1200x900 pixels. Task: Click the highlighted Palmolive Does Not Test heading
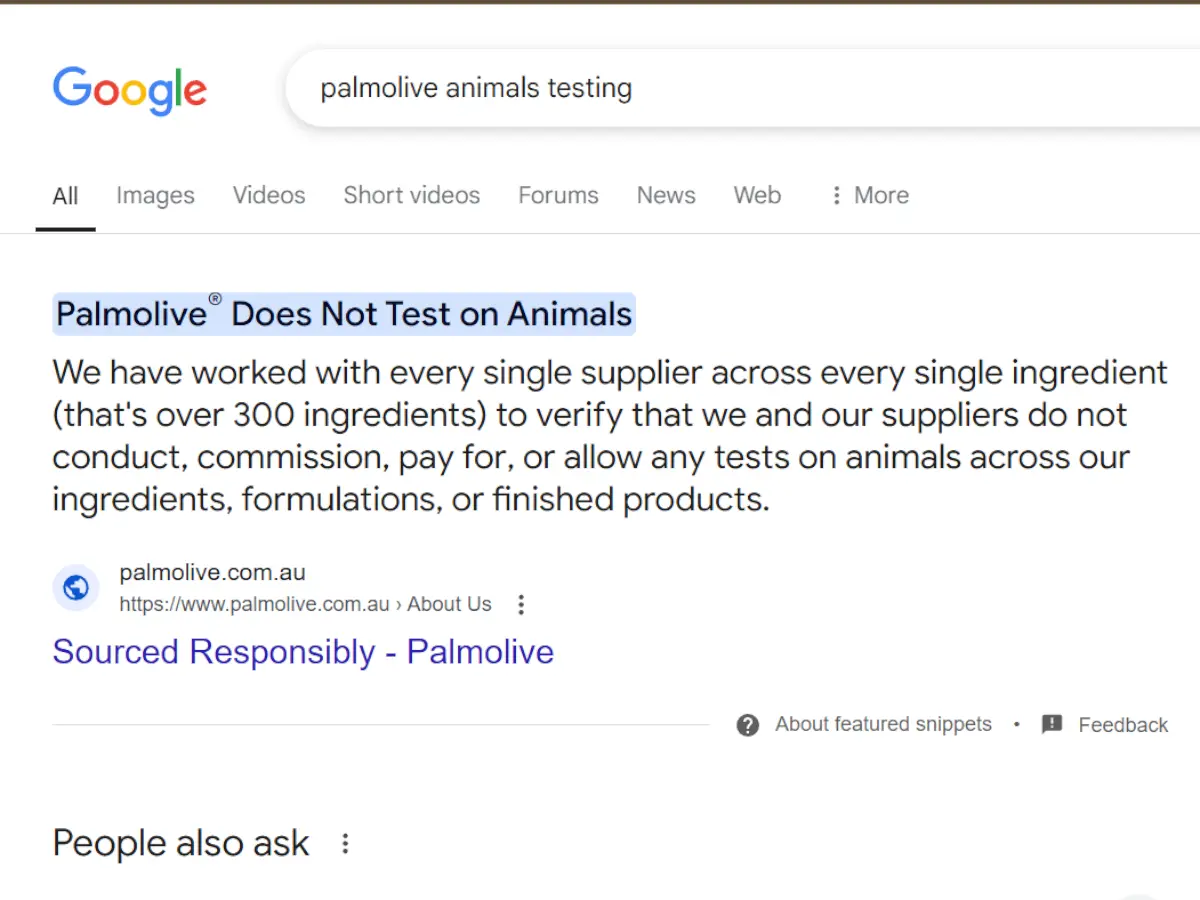click(x=343, y=314)
